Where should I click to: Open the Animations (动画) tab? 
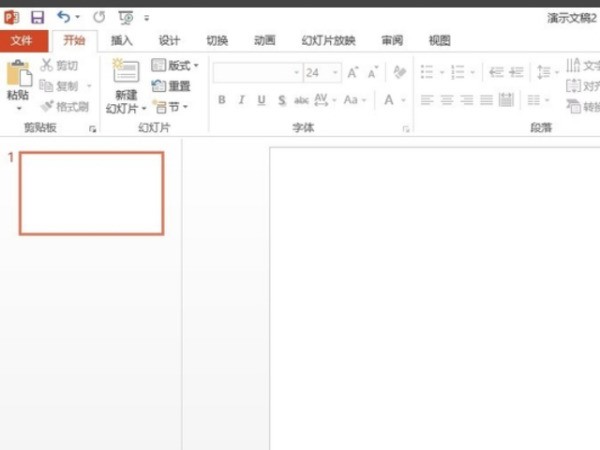pyautogui.click(x=264, y=41)
